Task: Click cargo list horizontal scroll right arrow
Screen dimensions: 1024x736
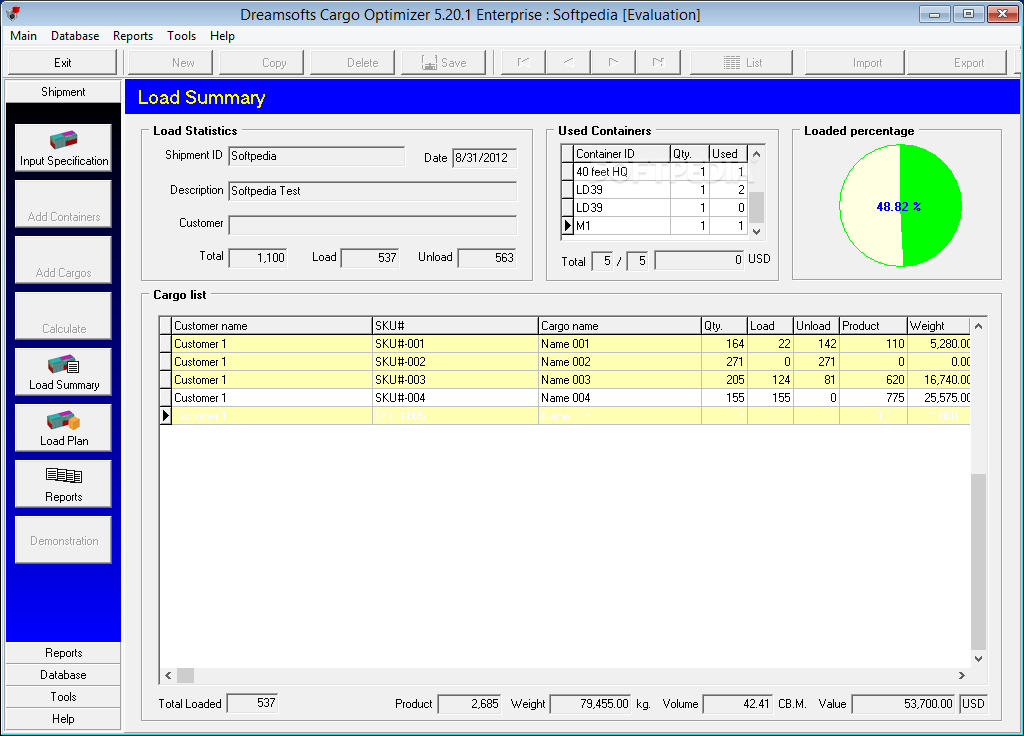Action: coord(962,675)
